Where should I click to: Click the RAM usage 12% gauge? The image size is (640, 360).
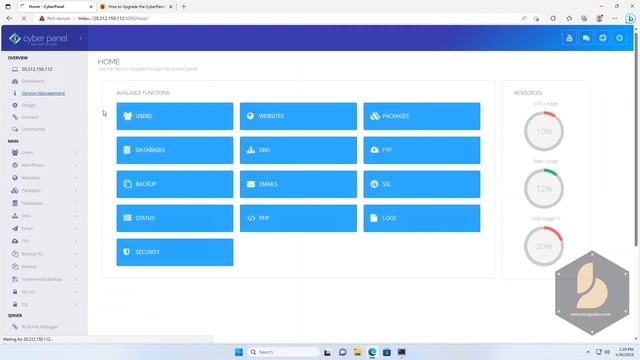544,189
